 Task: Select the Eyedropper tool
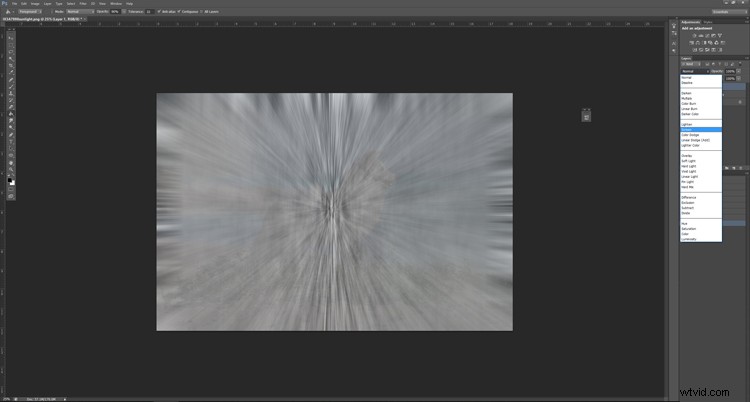[11, 72]
